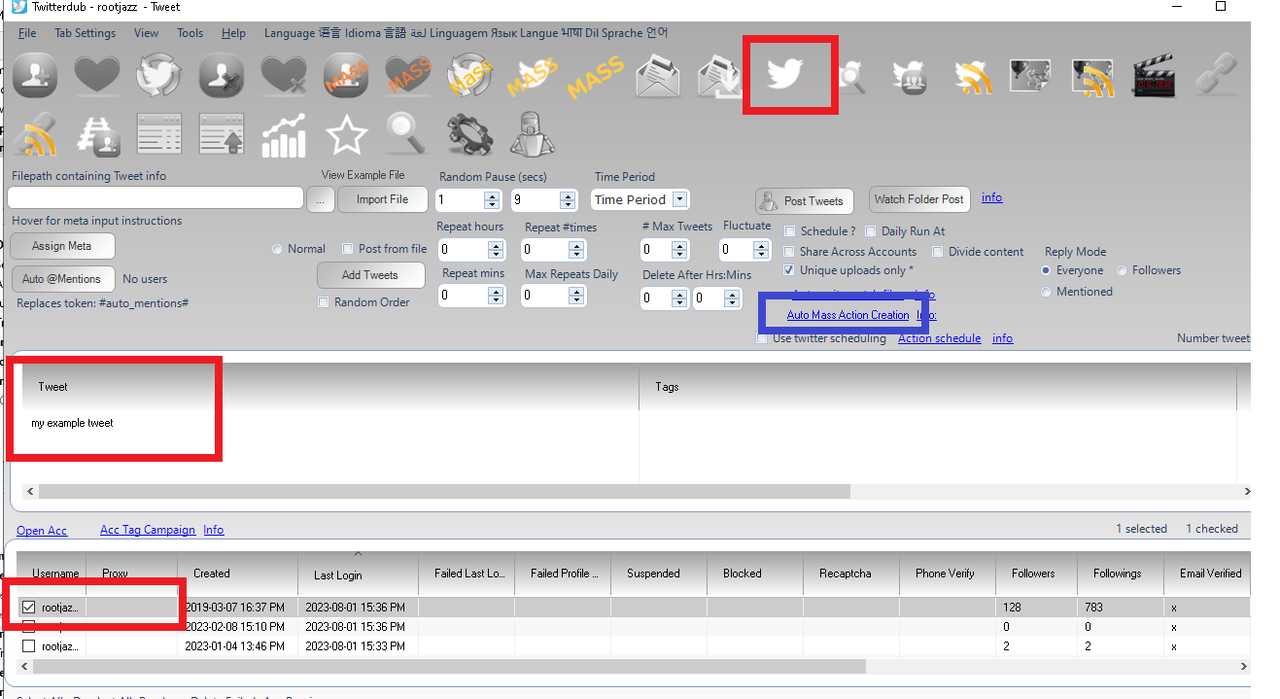Open the Like tab plain heart icon
Image resolution: width=1280 pixels, height=699 pixels.
97,74
